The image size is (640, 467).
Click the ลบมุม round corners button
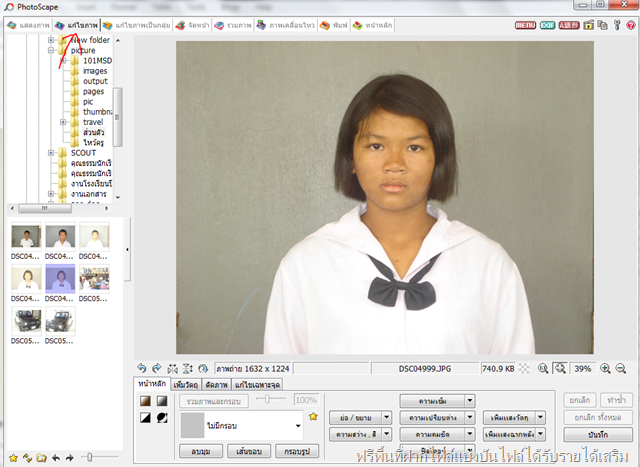[201, 451]
